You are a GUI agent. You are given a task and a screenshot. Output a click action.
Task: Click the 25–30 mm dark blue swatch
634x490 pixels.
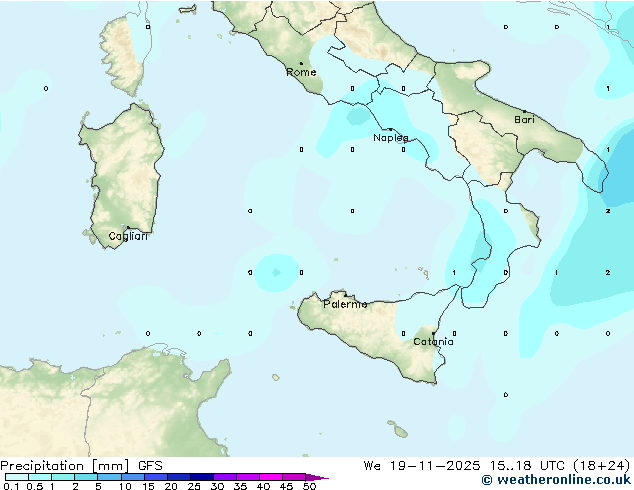(201, 477)
